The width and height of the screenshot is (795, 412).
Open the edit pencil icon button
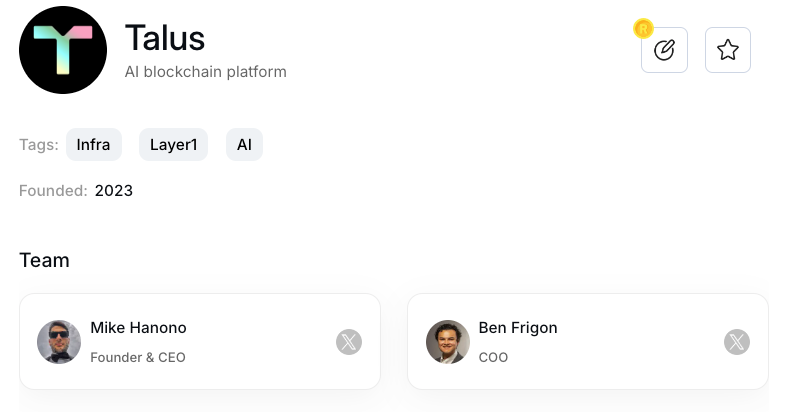[x=664, y=50]
